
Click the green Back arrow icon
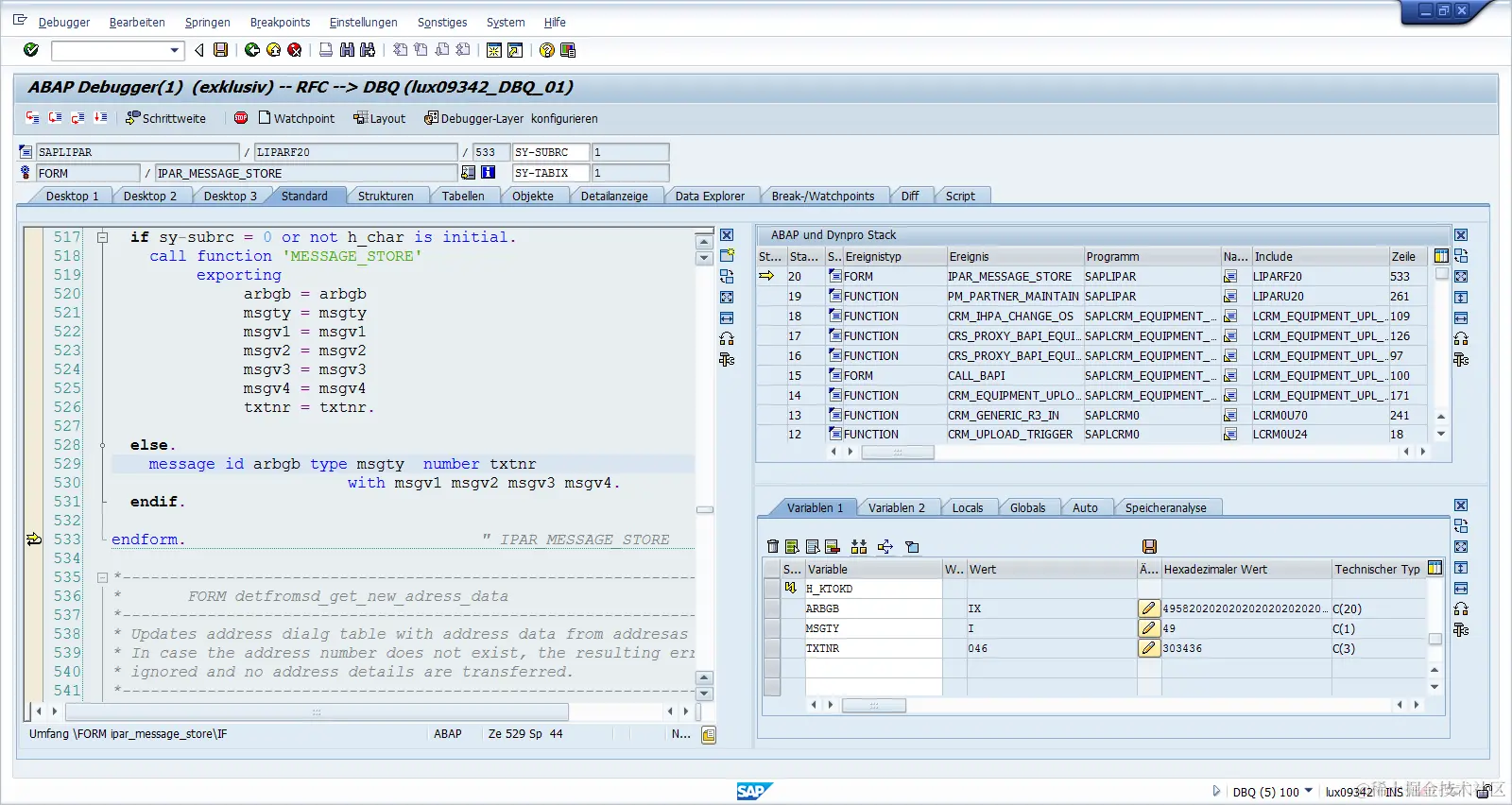[x=252, y=50]
